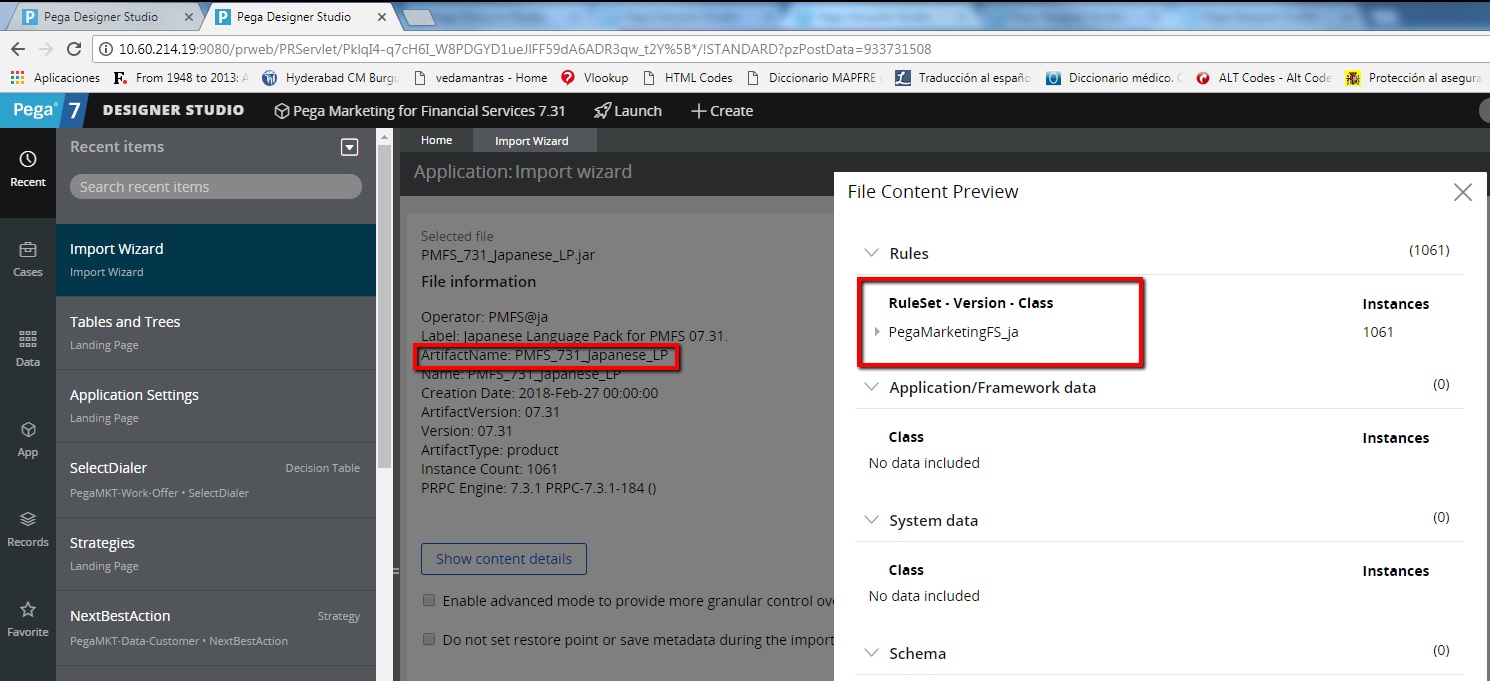The width and height of the screenshot is (1490, 681).
Task: Check Do not set restore point option
Action: coord(429,639)
